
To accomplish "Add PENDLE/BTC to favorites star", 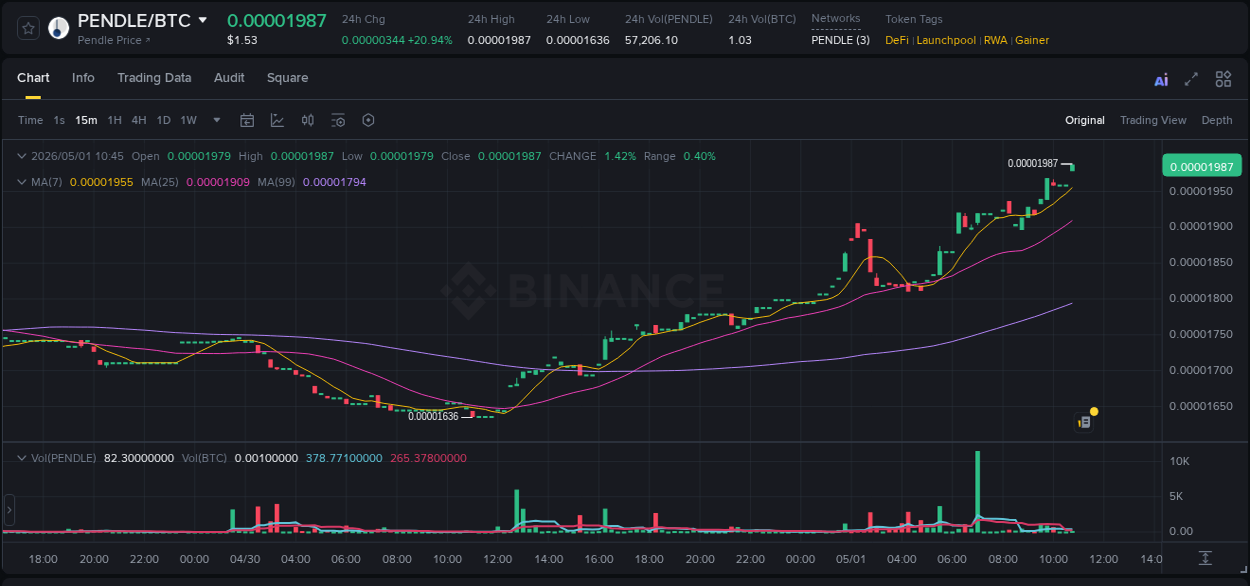I will click(29, 28).
